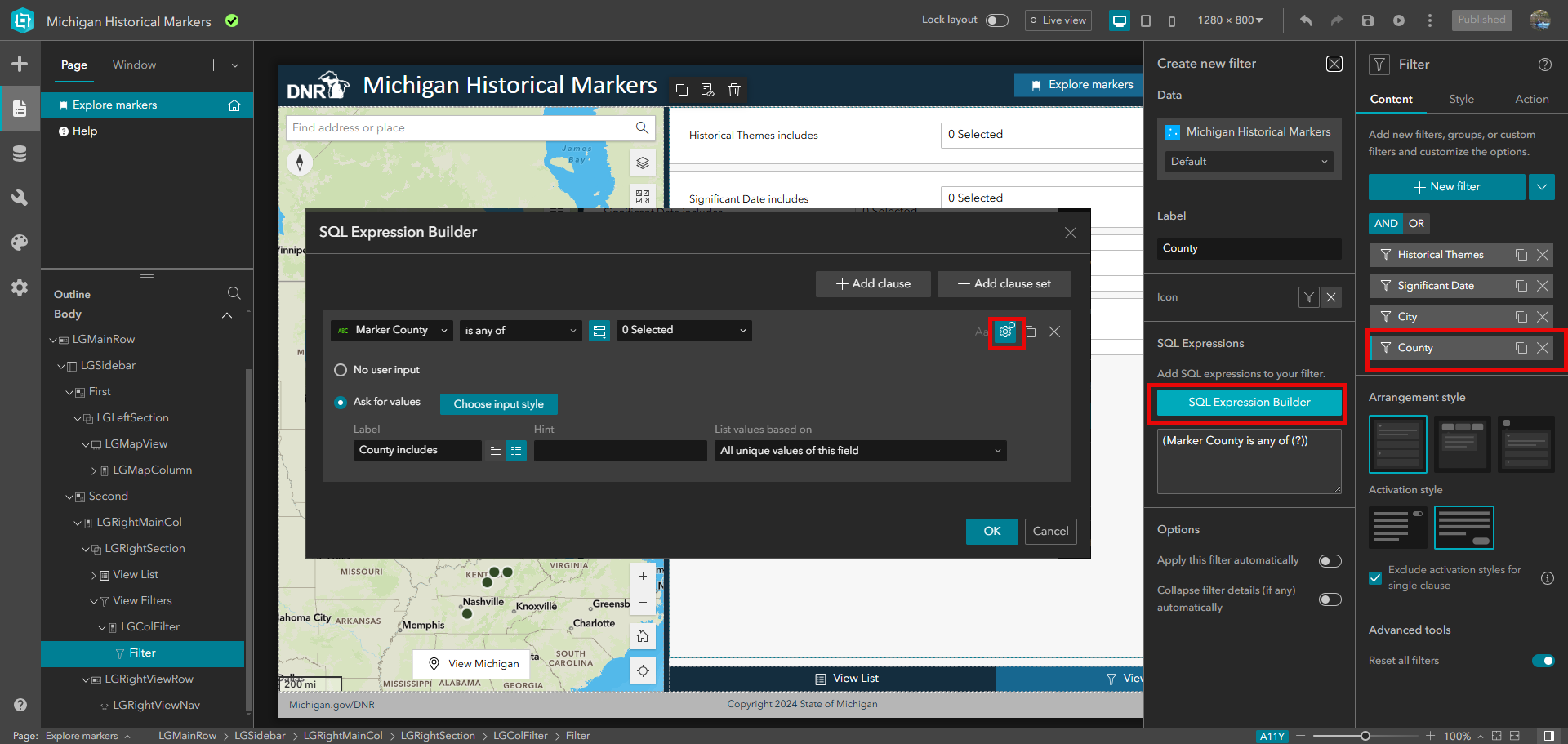Click the save icon in top toolbar
Image resolution: width=1568 pixels, height=744 pixels.
coord(1368,20)
